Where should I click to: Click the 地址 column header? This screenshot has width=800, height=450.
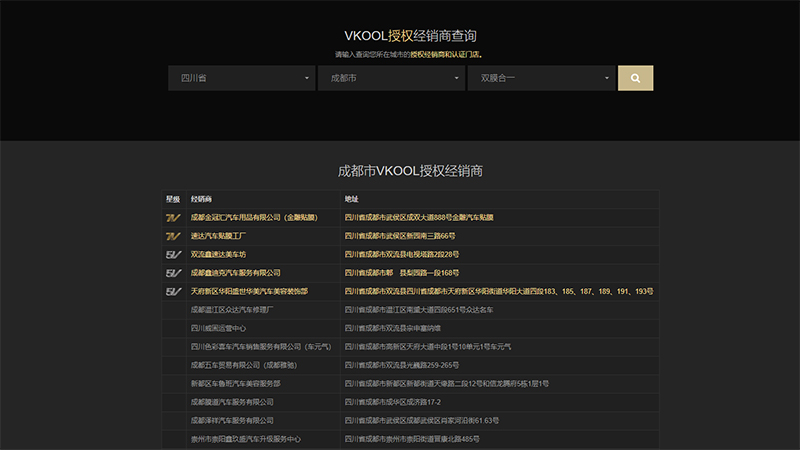(x=351, y=199)
